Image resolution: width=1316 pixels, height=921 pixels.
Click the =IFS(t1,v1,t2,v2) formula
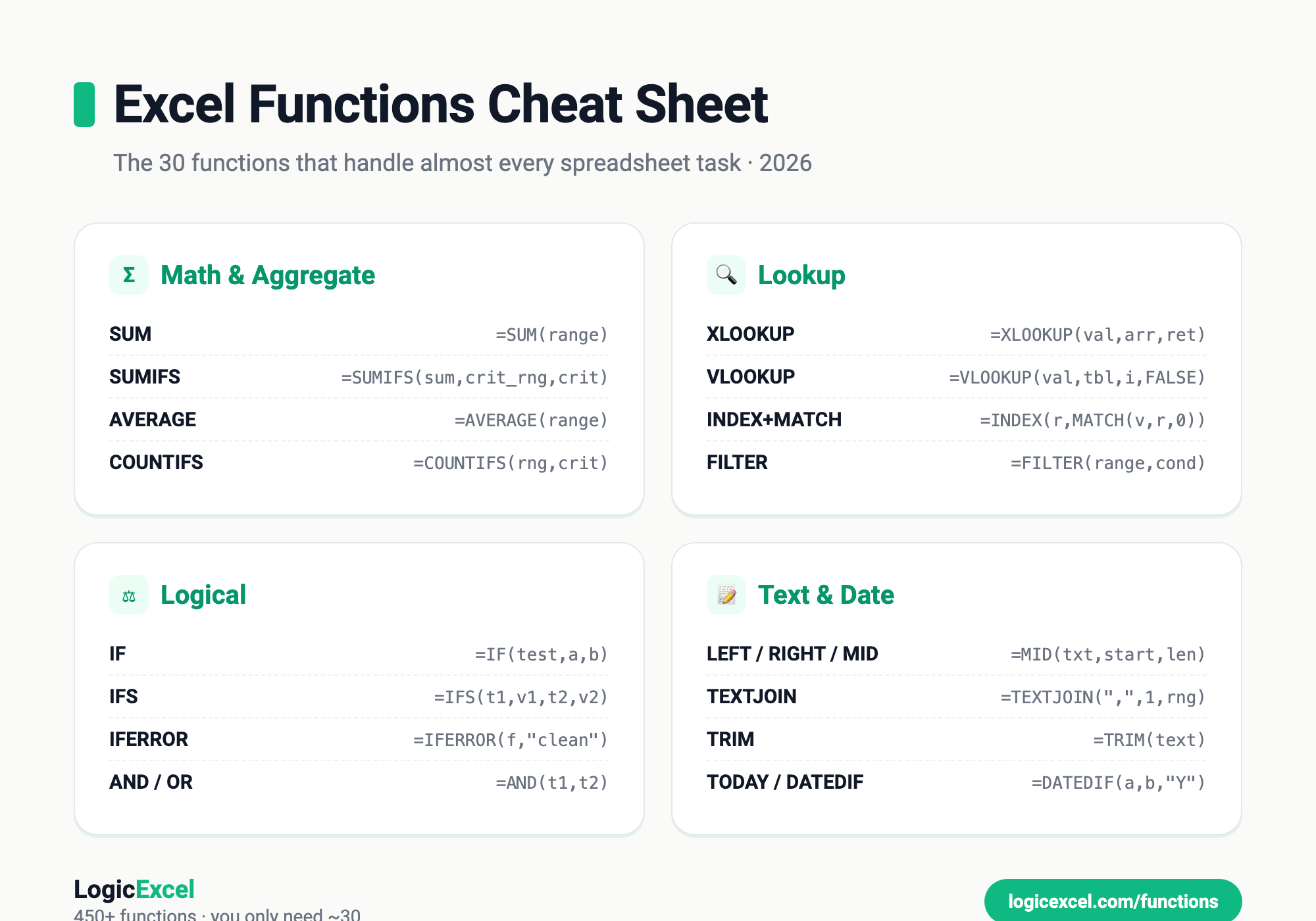pyautogui.click(x=521, y=697)
